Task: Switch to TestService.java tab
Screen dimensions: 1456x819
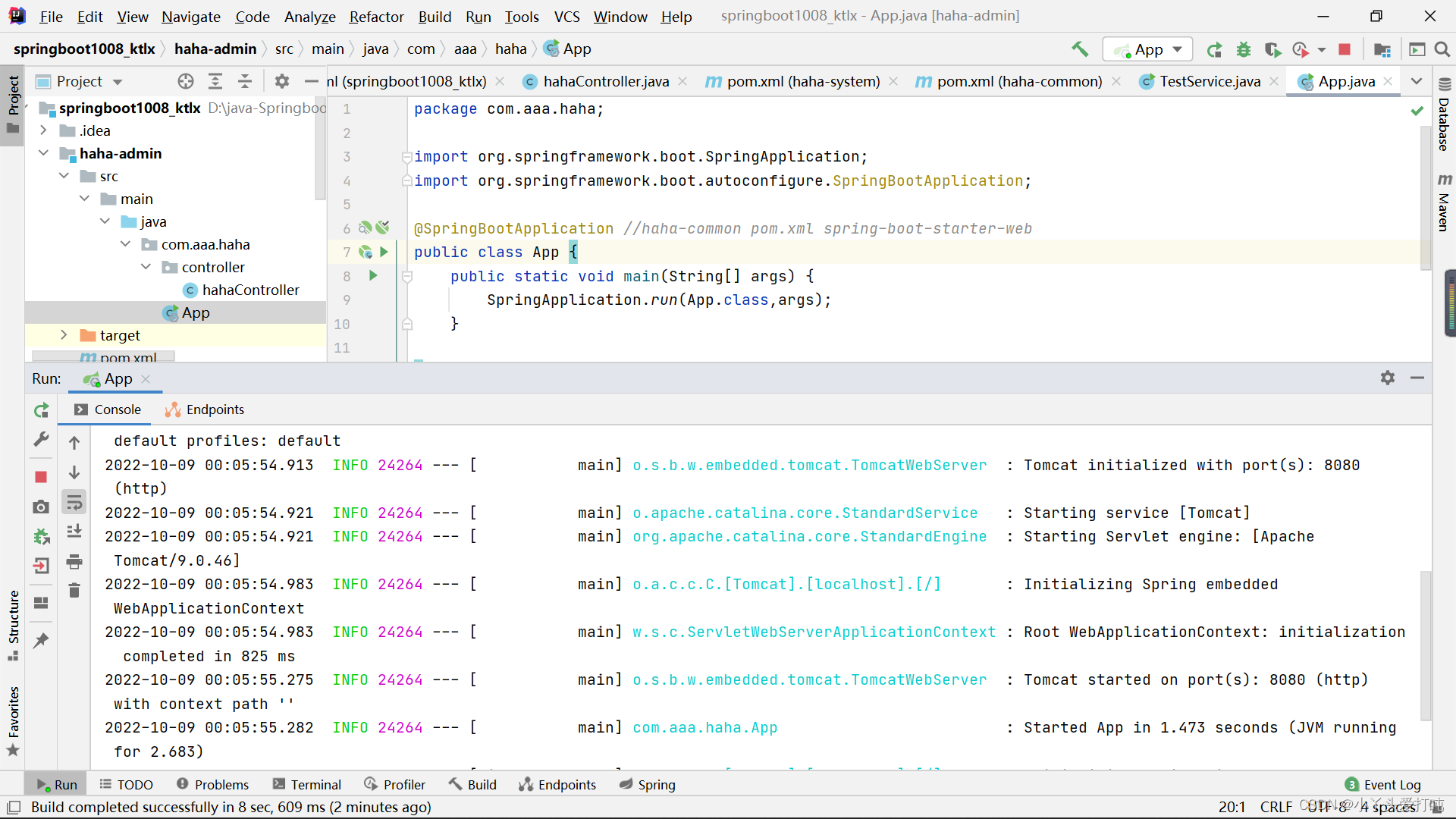Action: [1210, 81]
